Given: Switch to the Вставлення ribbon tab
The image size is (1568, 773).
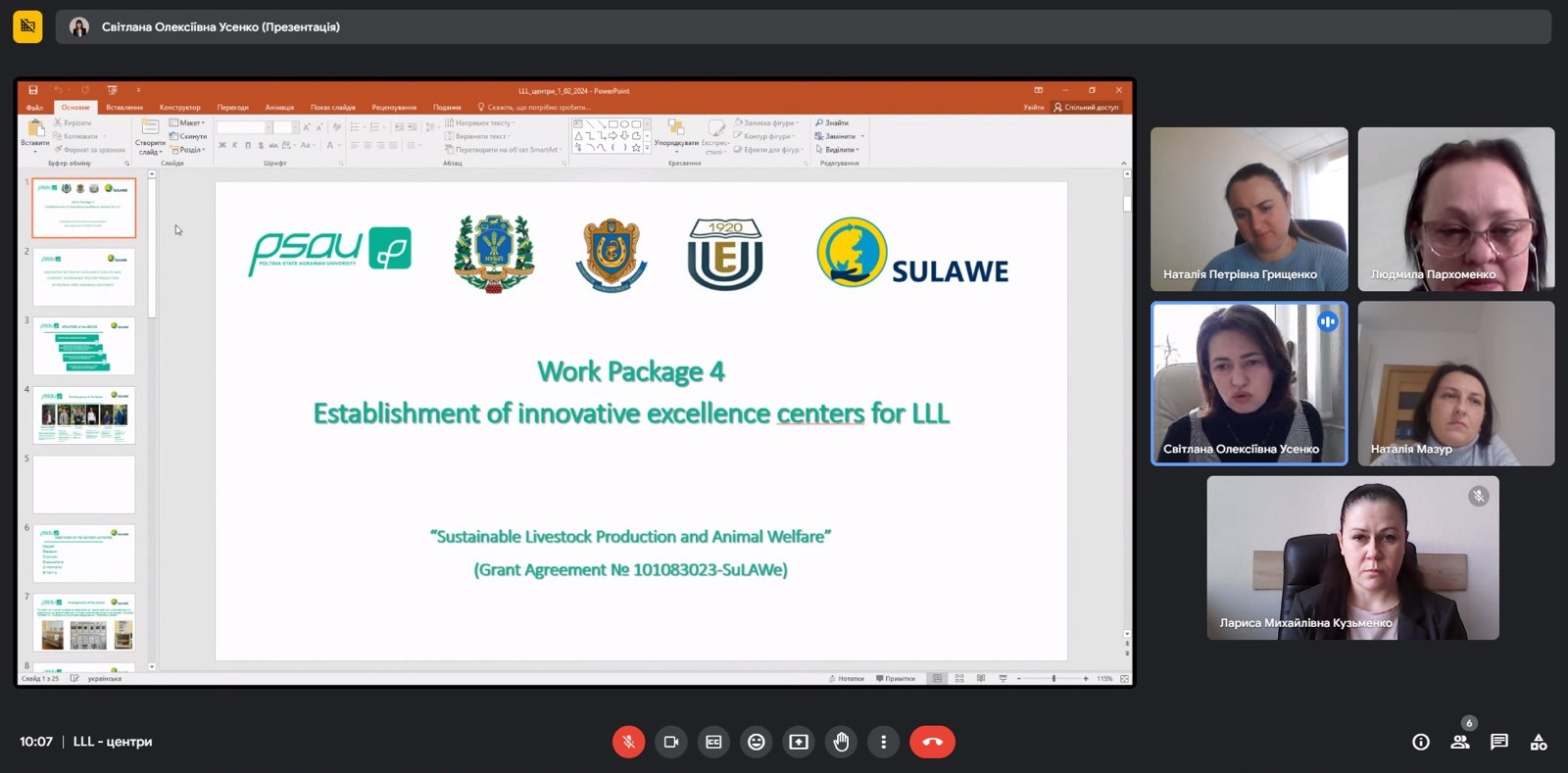Looking at the screenshot, I should pyautogui.click(x=124, y=107).
